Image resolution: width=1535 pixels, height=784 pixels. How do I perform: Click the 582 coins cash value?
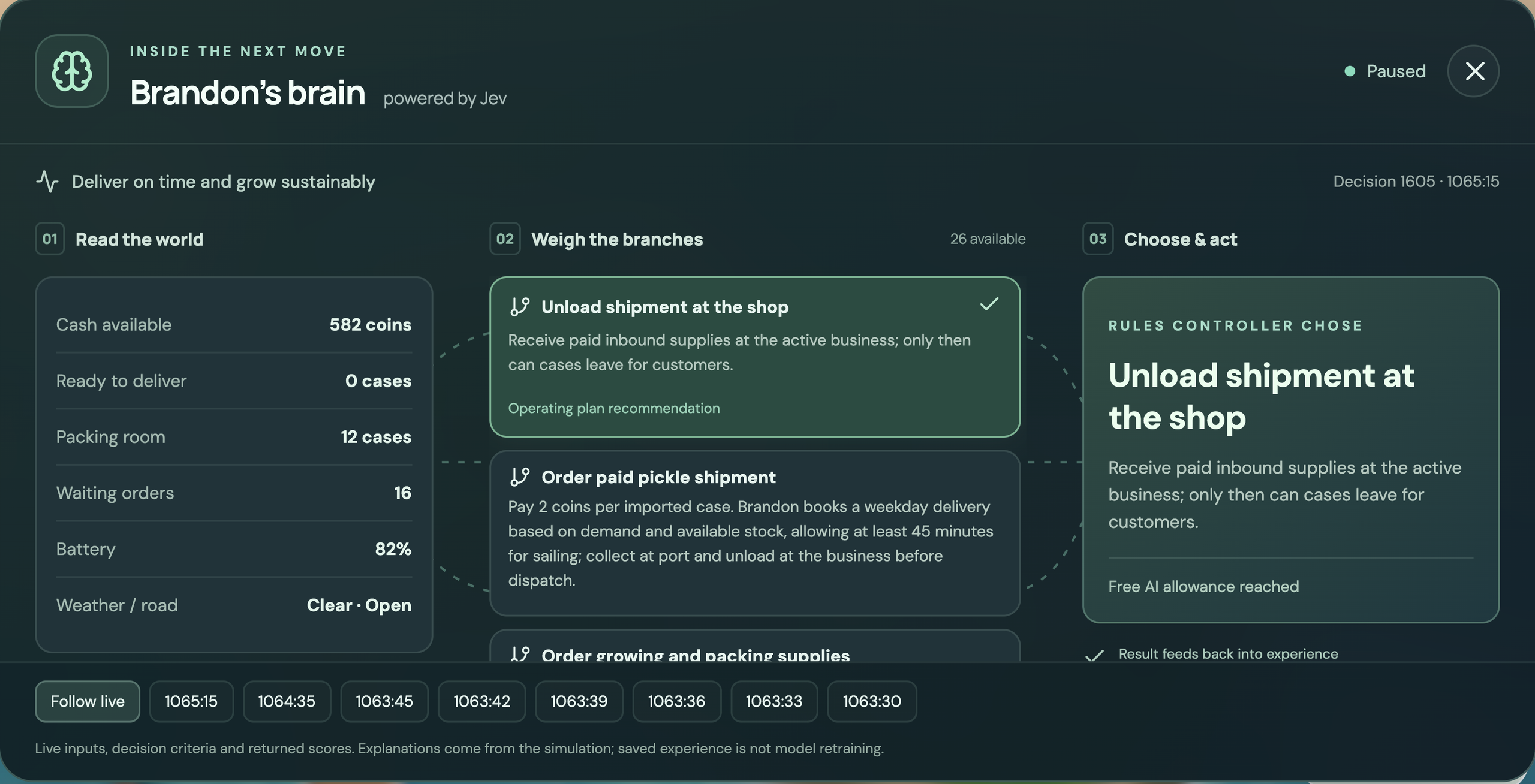(x=371, y=325)
